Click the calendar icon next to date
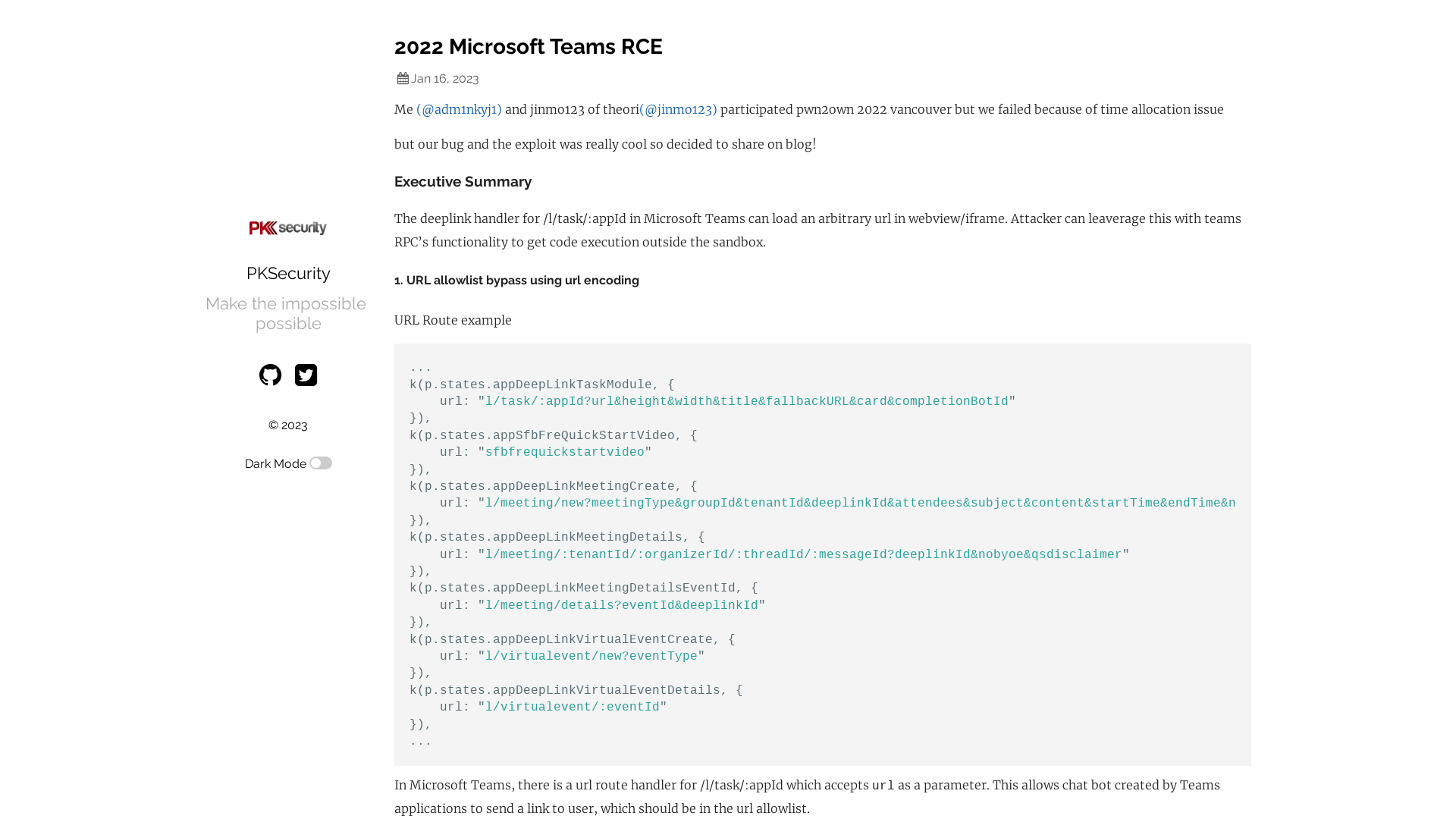 tap(403, 79)
